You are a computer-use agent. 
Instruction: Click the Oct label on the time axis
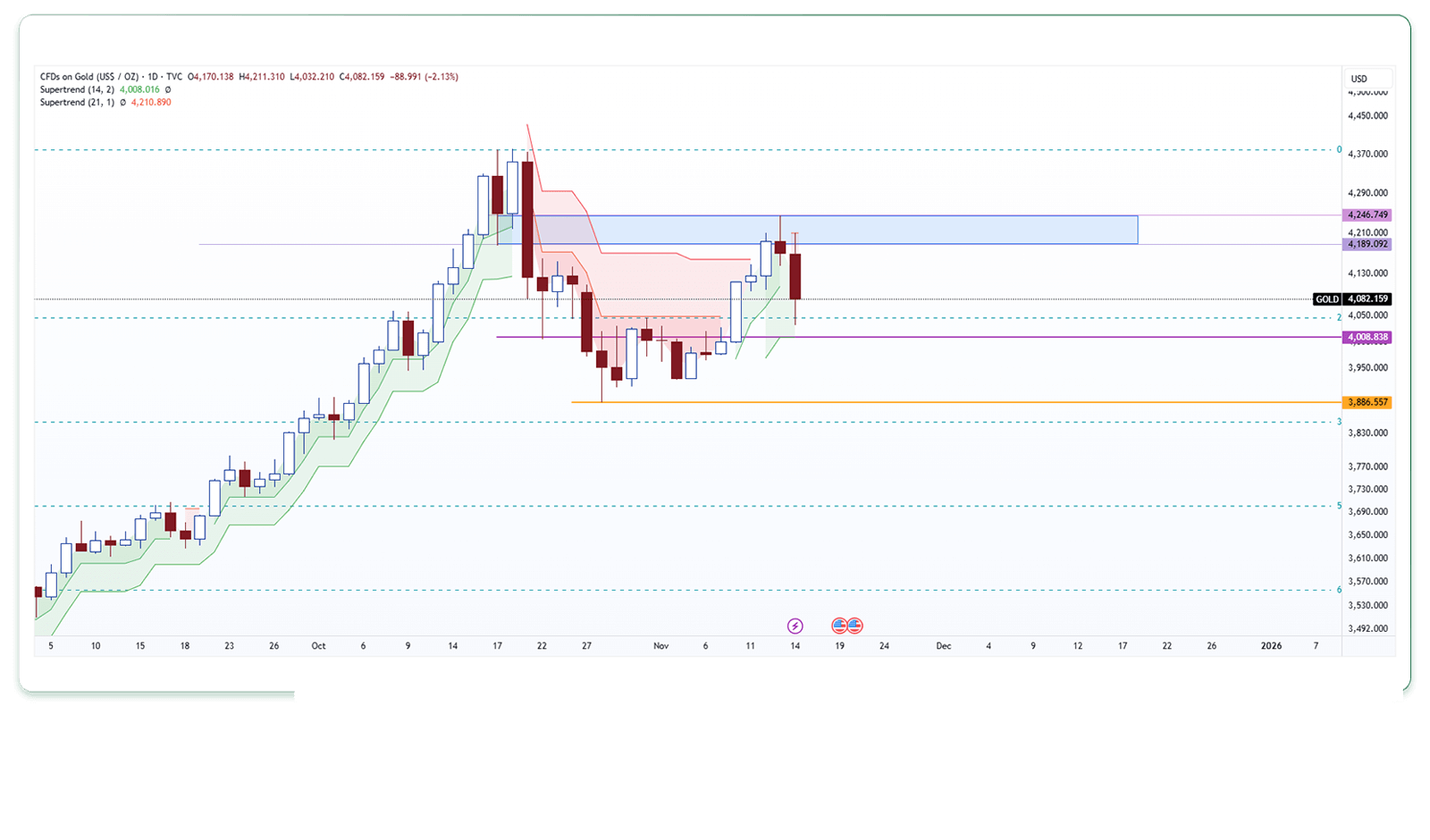coord(318,645)
